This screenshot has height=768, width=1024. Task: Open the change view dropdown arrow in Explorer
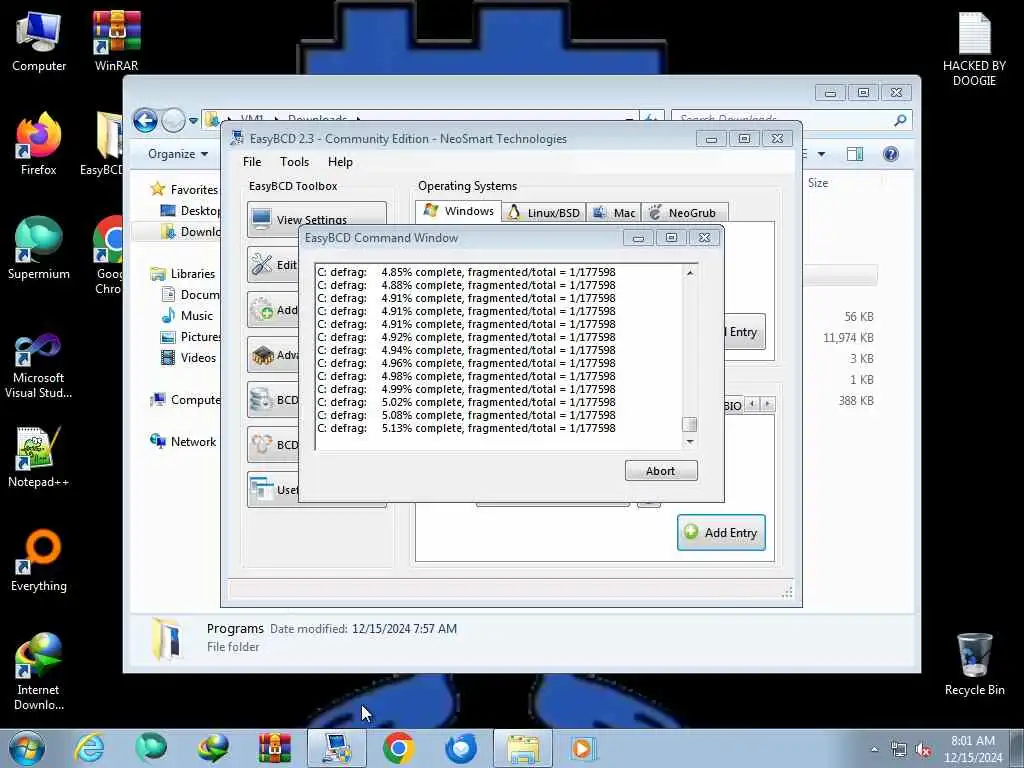pos(821,154)
